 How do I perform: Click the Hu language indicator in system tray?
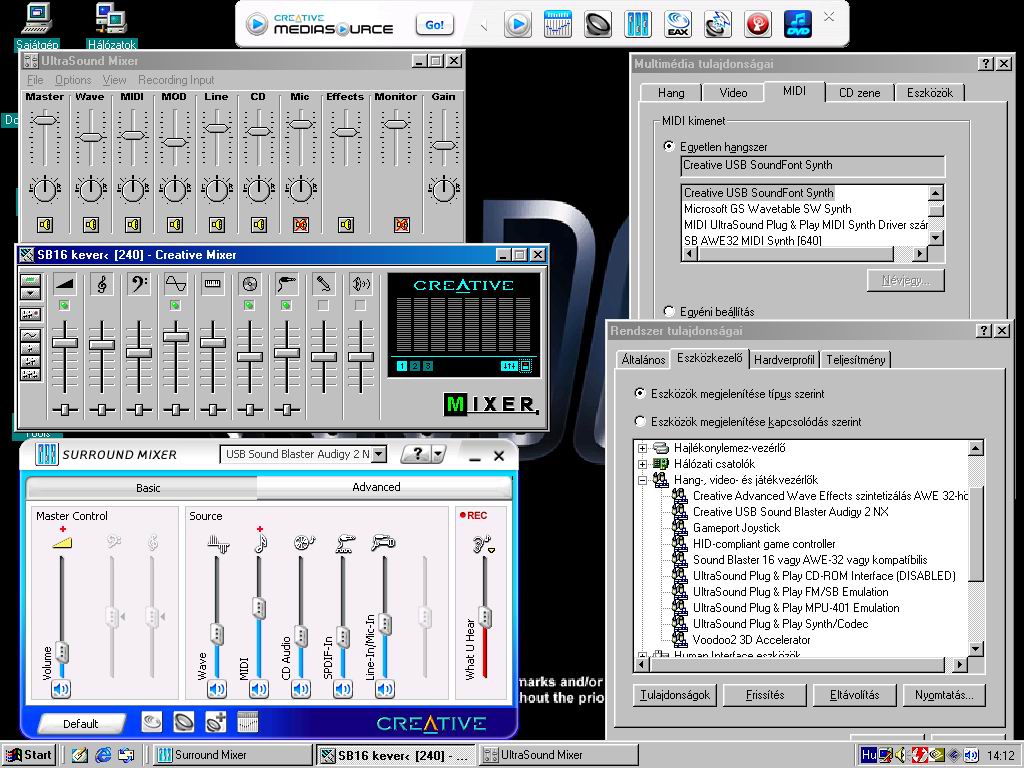pyautogui.click(x=869, y=755)
